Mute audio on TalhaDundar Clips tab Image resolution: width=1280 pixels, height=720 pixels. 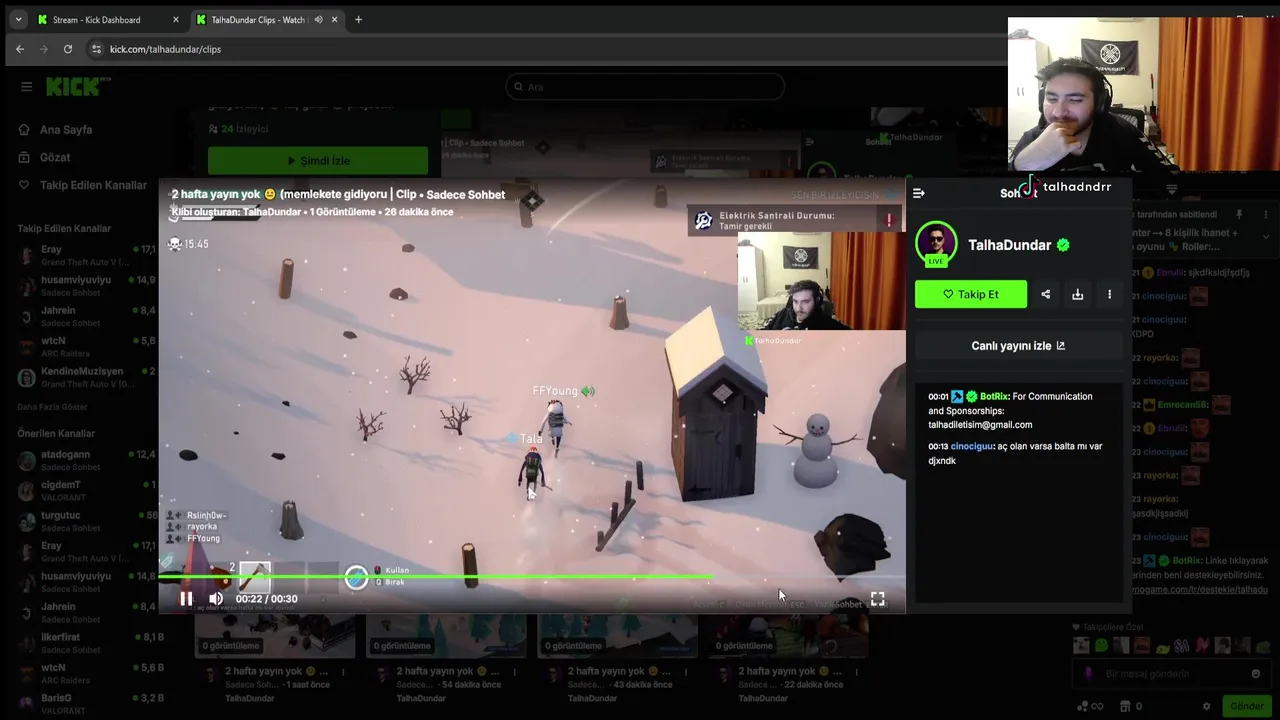coord(318,20)
